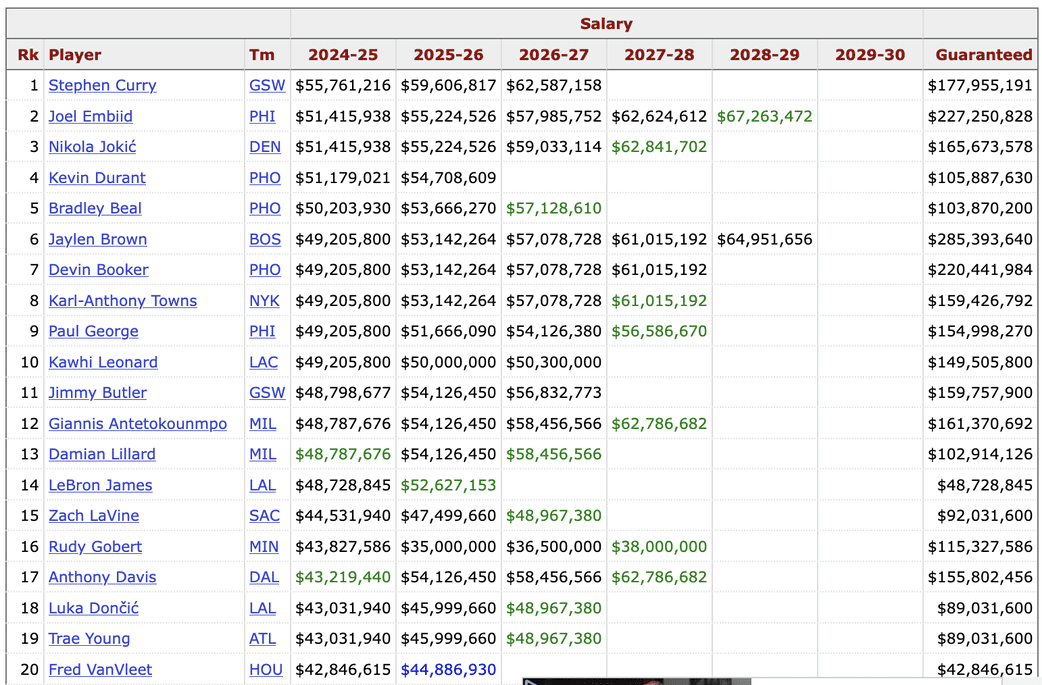Click NYK team abbreviation link
Viewport: 1042px width, 685px height.
coord(264,301)
